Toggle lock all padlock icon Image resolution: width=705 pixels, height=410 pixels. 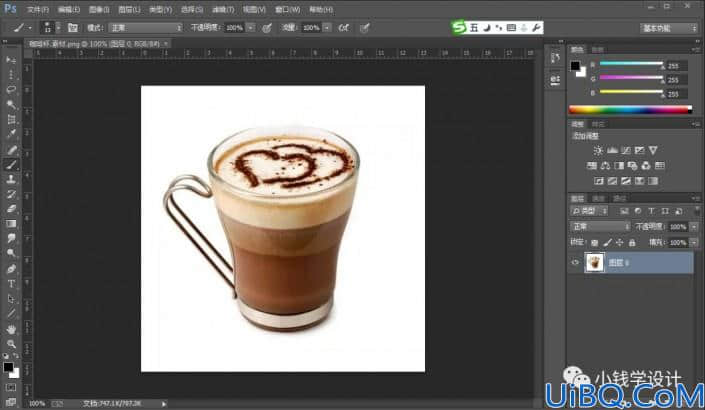click(632, 243)
